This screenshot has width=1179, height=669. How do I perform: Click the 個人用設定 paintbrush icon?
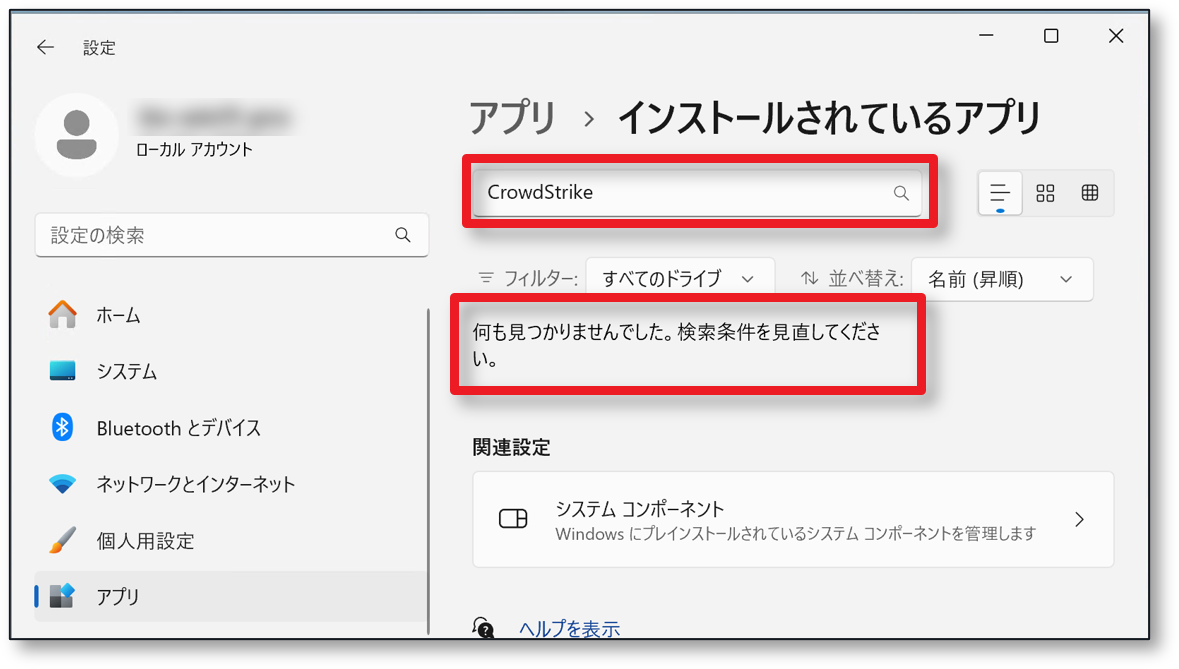[62, 540]
